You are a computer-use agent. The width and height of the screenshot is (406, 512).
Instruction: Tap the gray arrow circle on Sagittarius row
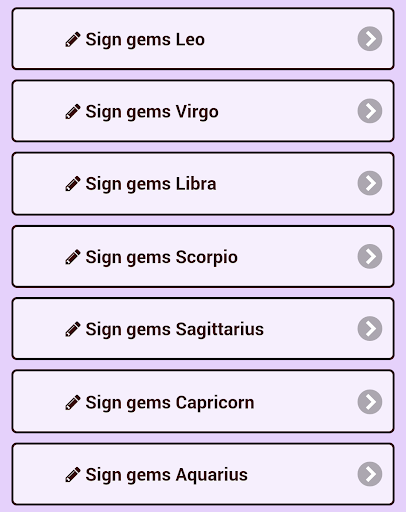point(370,328)
